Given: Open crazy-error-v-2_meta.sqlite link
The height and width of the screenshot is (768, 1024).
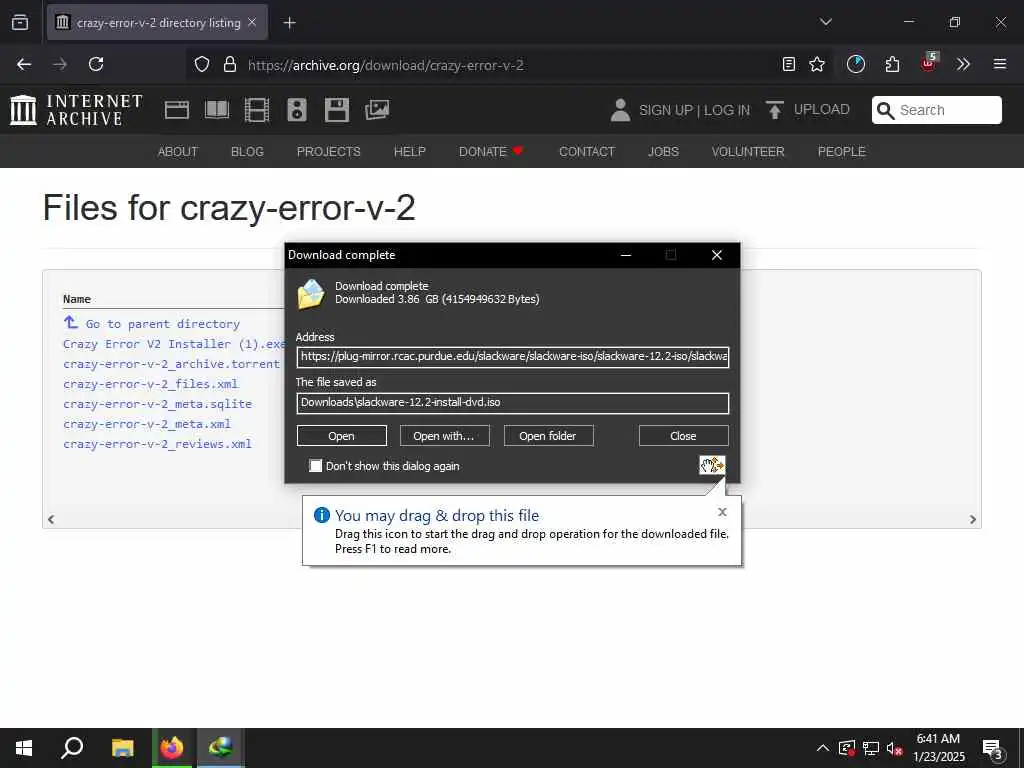Looking at the screenshot, I should tap(157, 404).
